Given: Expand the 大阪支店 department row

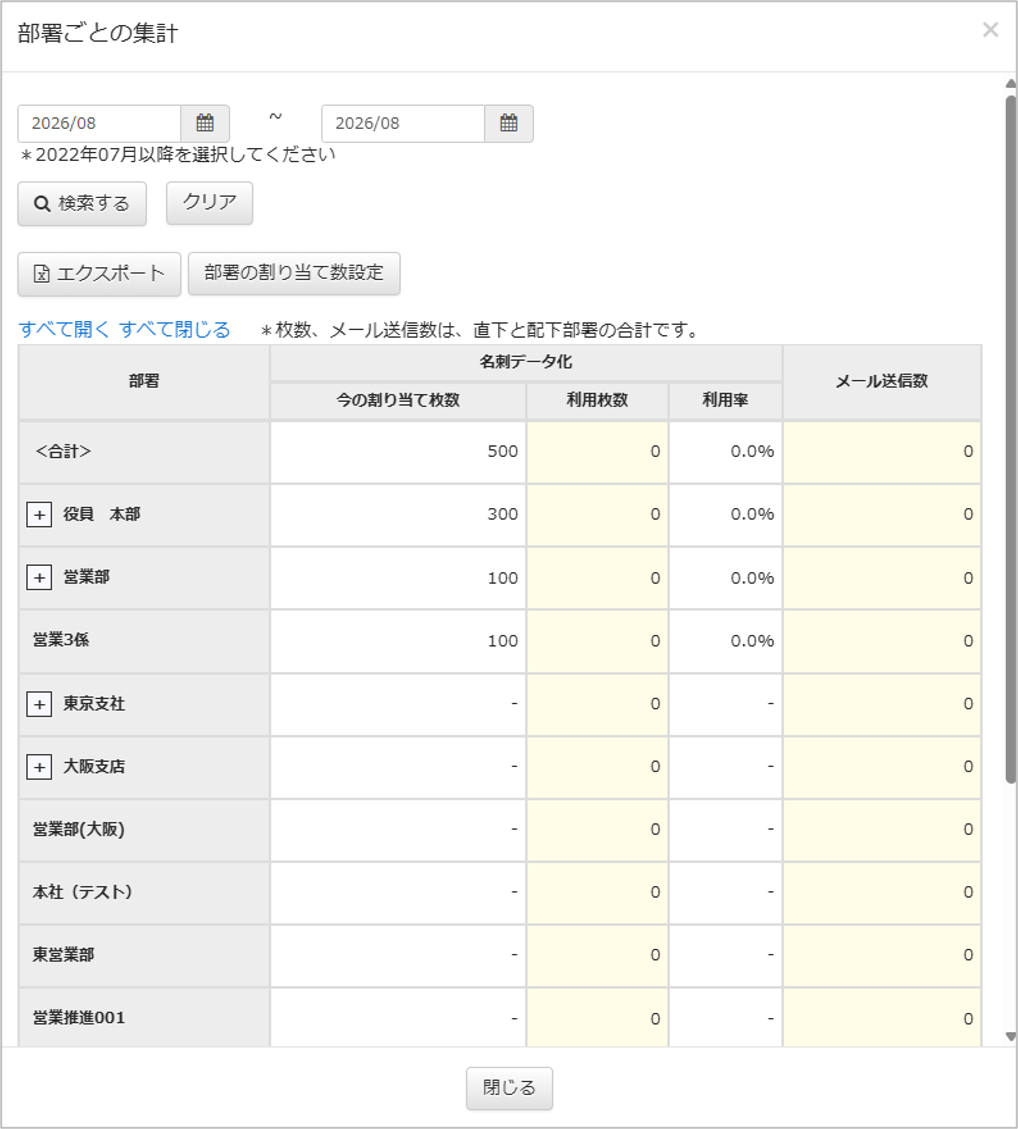Looking at the screenshot, I should pos(40,767).
